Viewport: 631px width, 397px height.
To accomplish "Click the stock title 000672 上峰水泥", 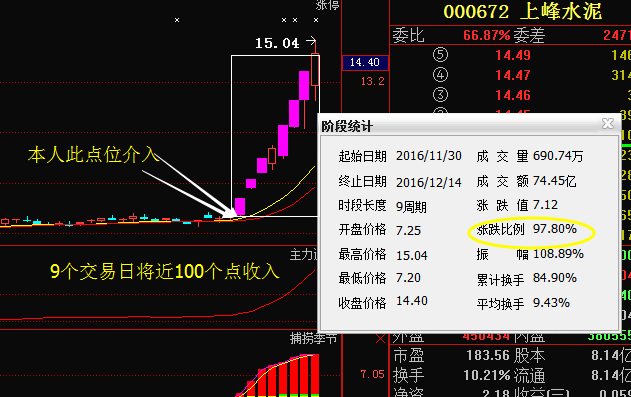I will point(522,12).
